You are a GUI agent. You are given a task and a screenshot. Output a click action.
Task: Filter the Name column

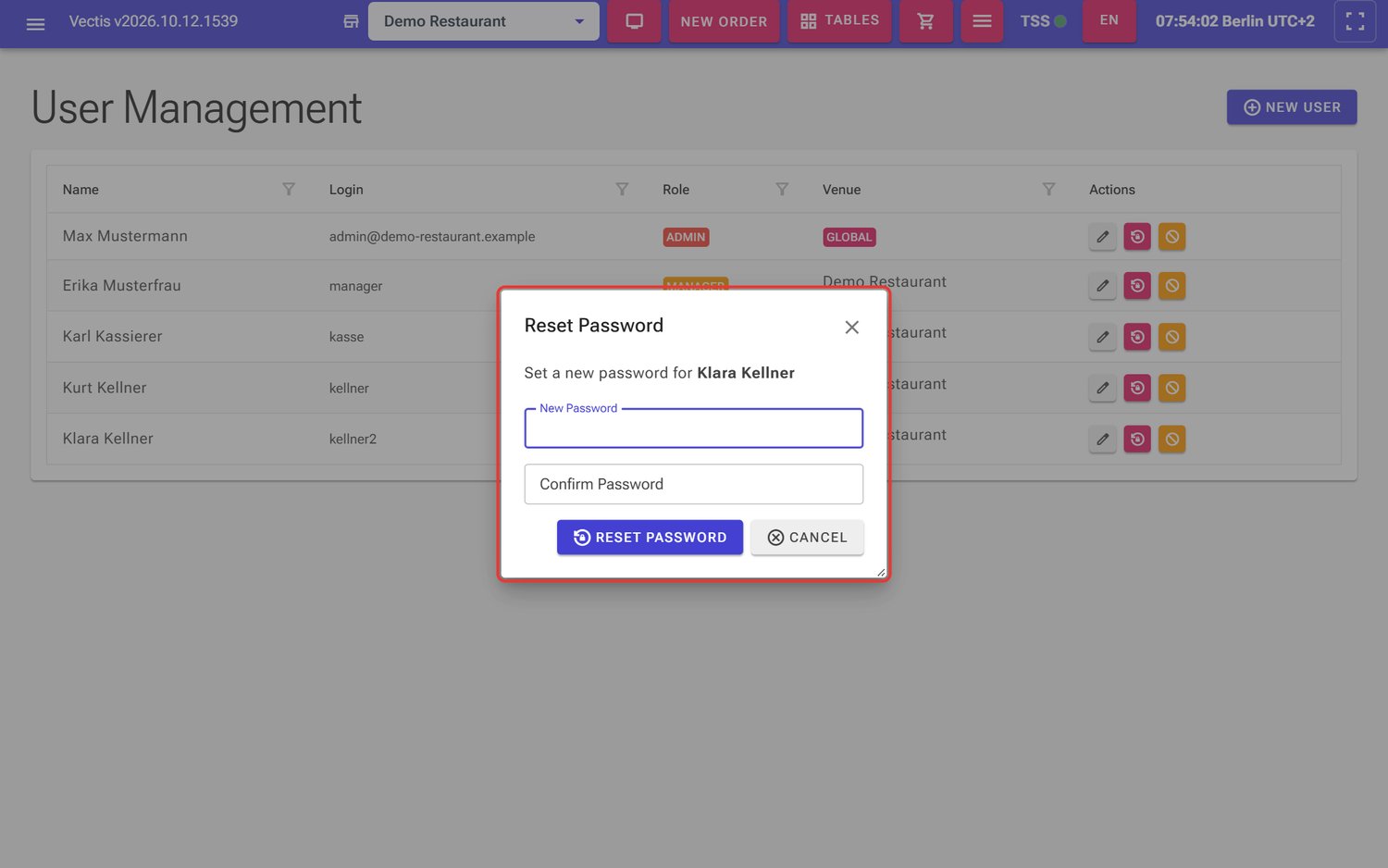(289, 189)
